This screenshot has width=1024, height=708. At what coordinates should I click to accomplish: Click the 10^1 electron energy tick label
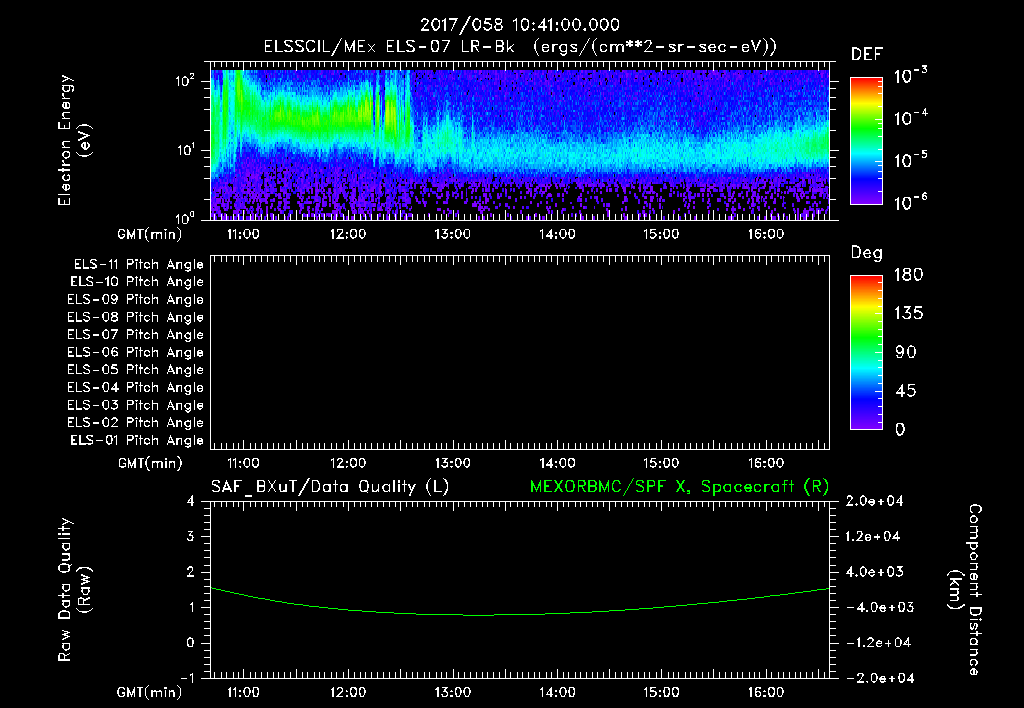pyautogui.click(x=185, y=150)
